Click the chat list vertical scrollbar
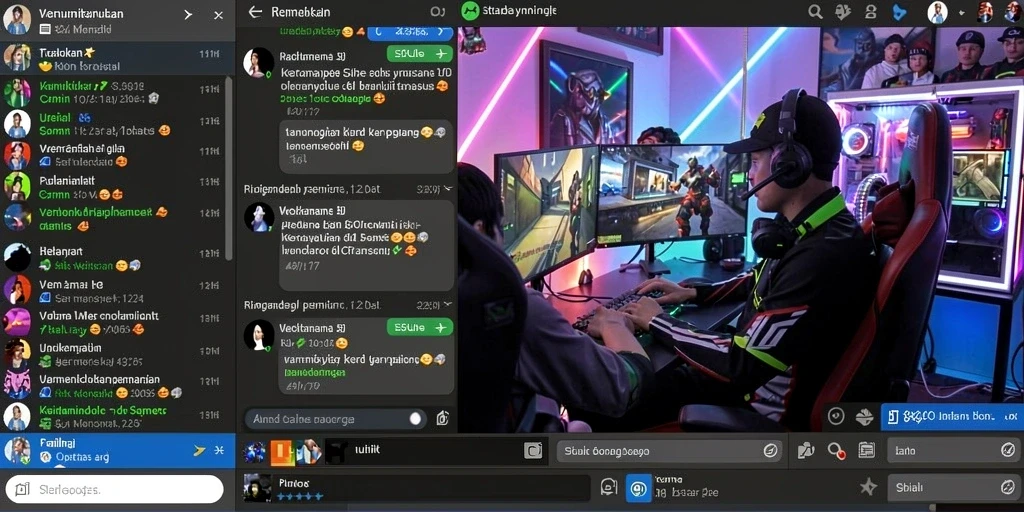The image size is (1024, 512). (x=229, y=168)
